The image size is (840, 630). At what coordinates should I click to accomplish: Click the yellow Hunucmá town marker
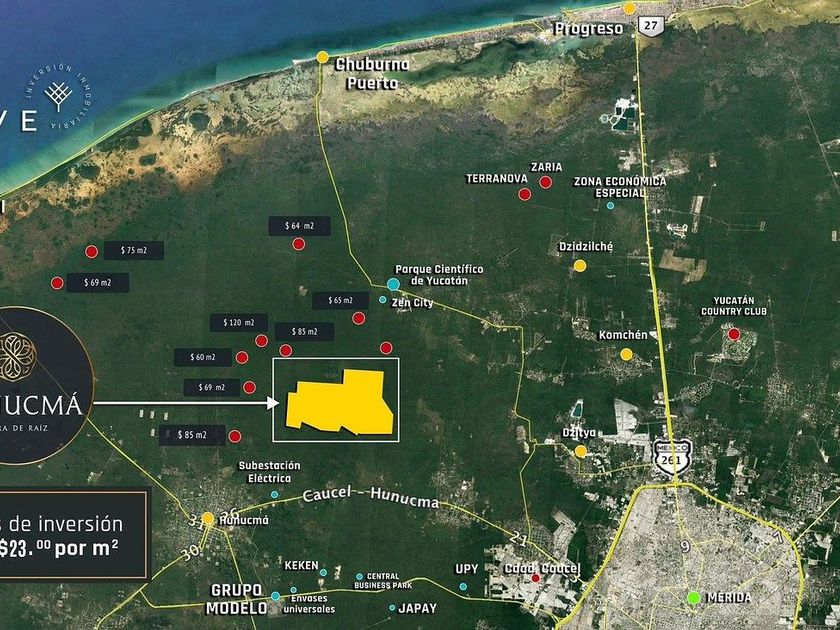pos(208,518)
